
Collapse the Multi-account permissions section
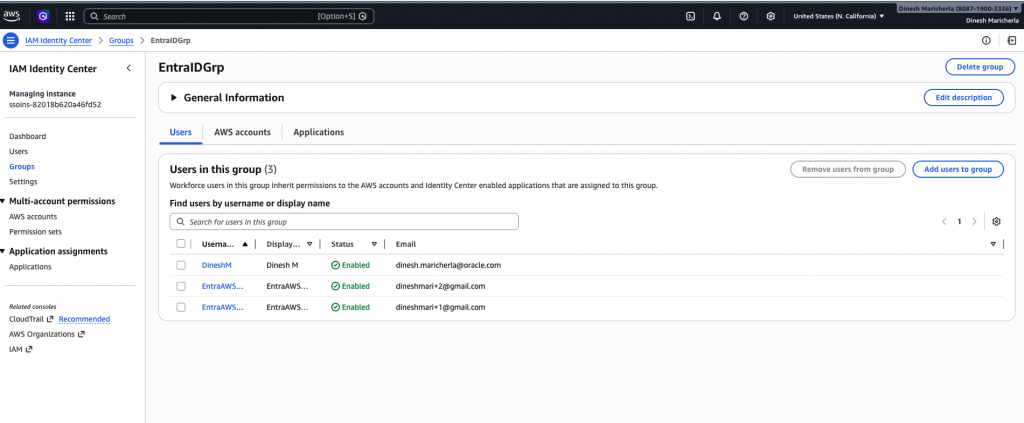click(x=4, y=201)
